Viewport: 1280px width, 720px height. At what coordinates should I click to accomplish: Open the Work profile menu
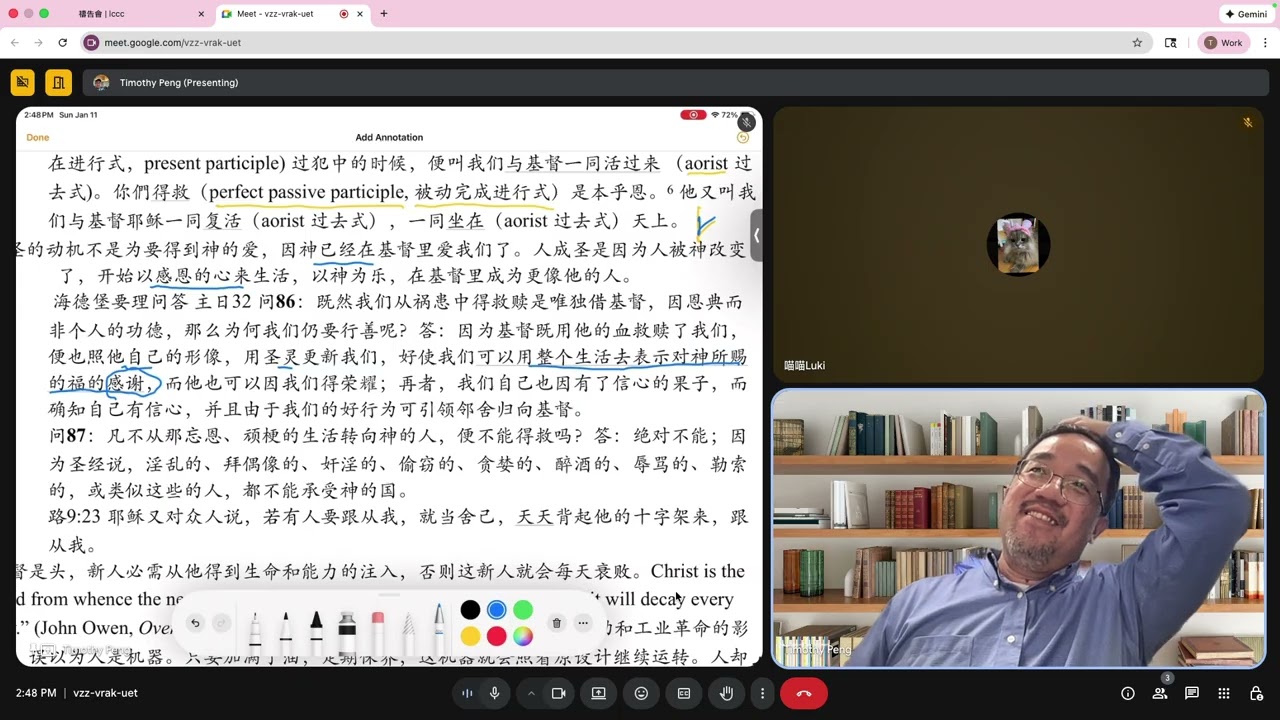point(1224,43)
